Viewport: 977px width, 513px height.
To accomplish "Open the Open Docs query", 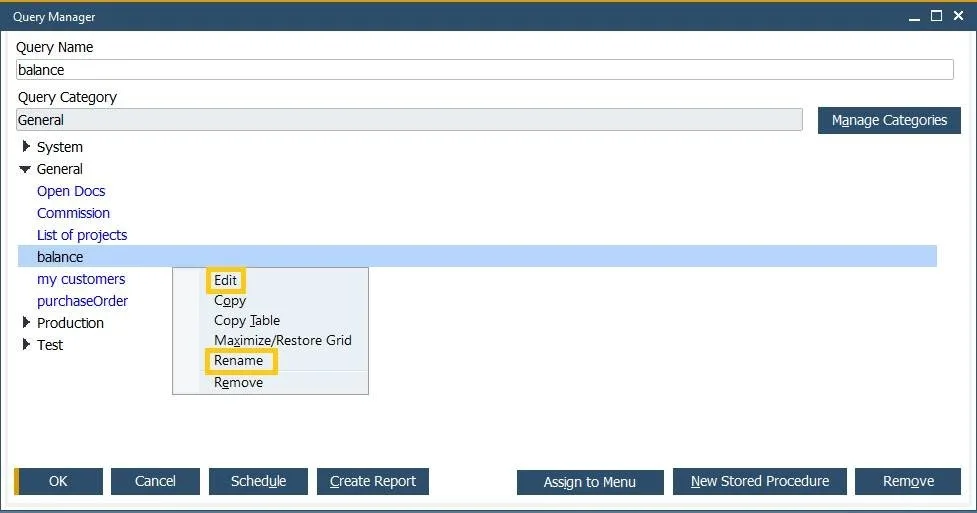I will tap(71, 191).
